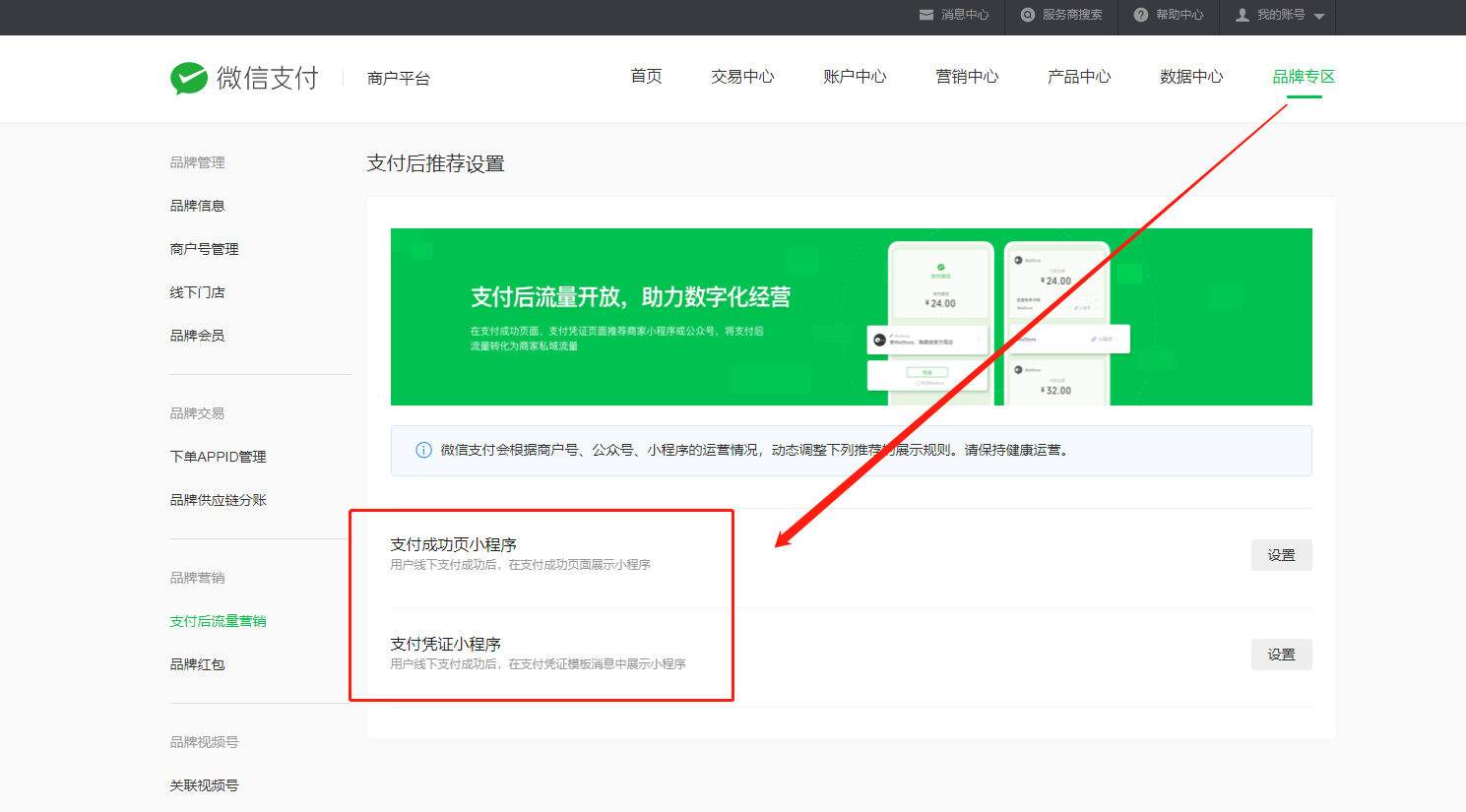This screenshot has height=812, width=1466.
Task: Click 设置 for 支付成功页小程序
Action: pos(1282,555)
